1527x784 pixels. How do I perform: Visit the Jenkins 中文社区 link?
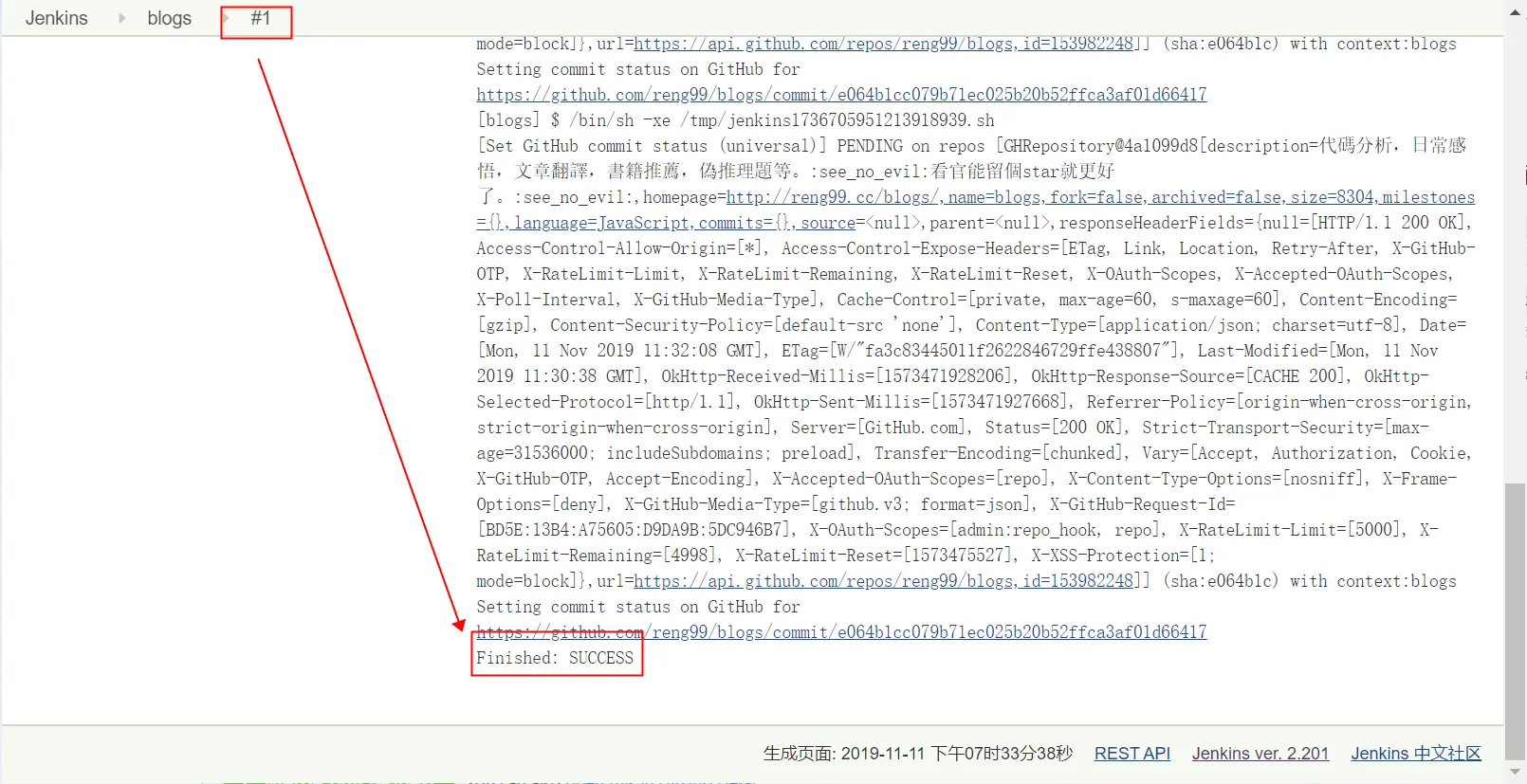[x=1416, y=754]
